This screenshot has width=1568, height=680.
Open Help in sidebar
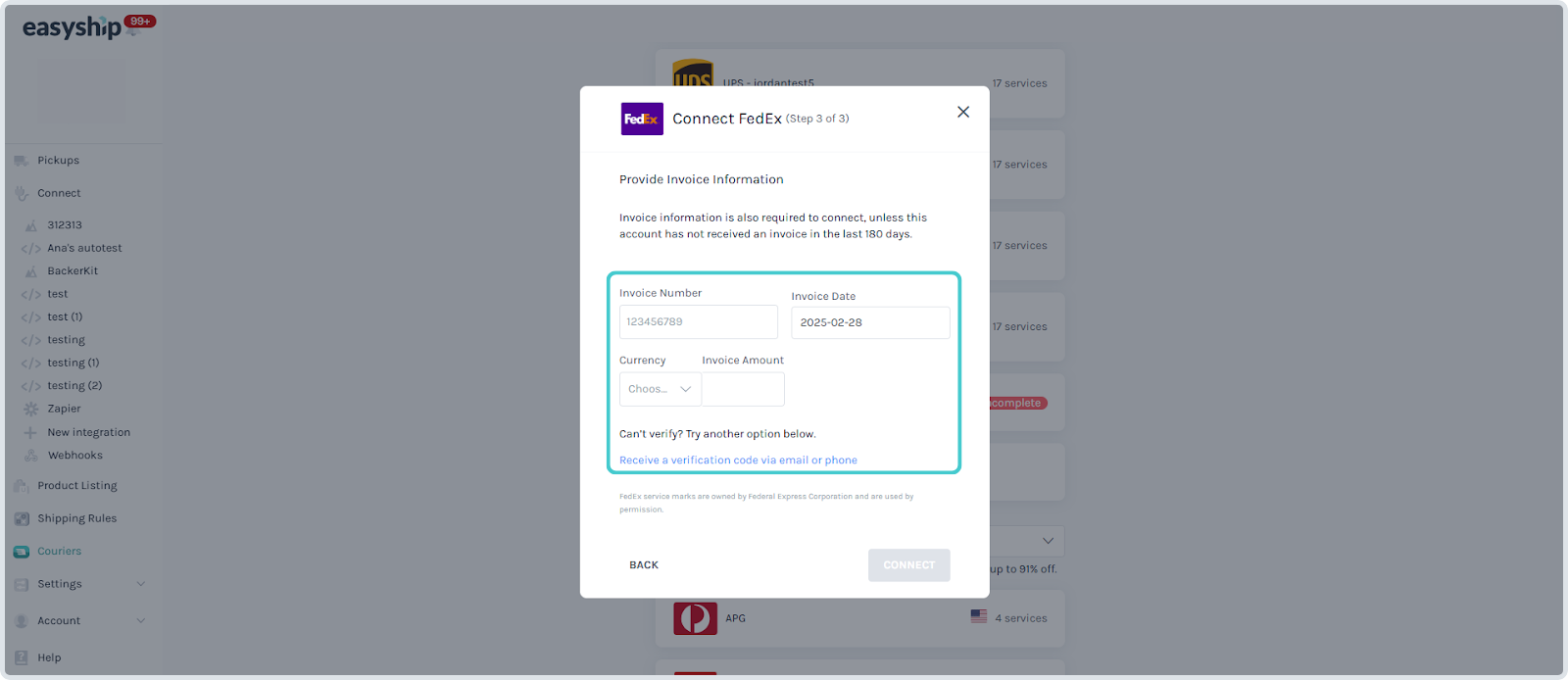(49, 658)
